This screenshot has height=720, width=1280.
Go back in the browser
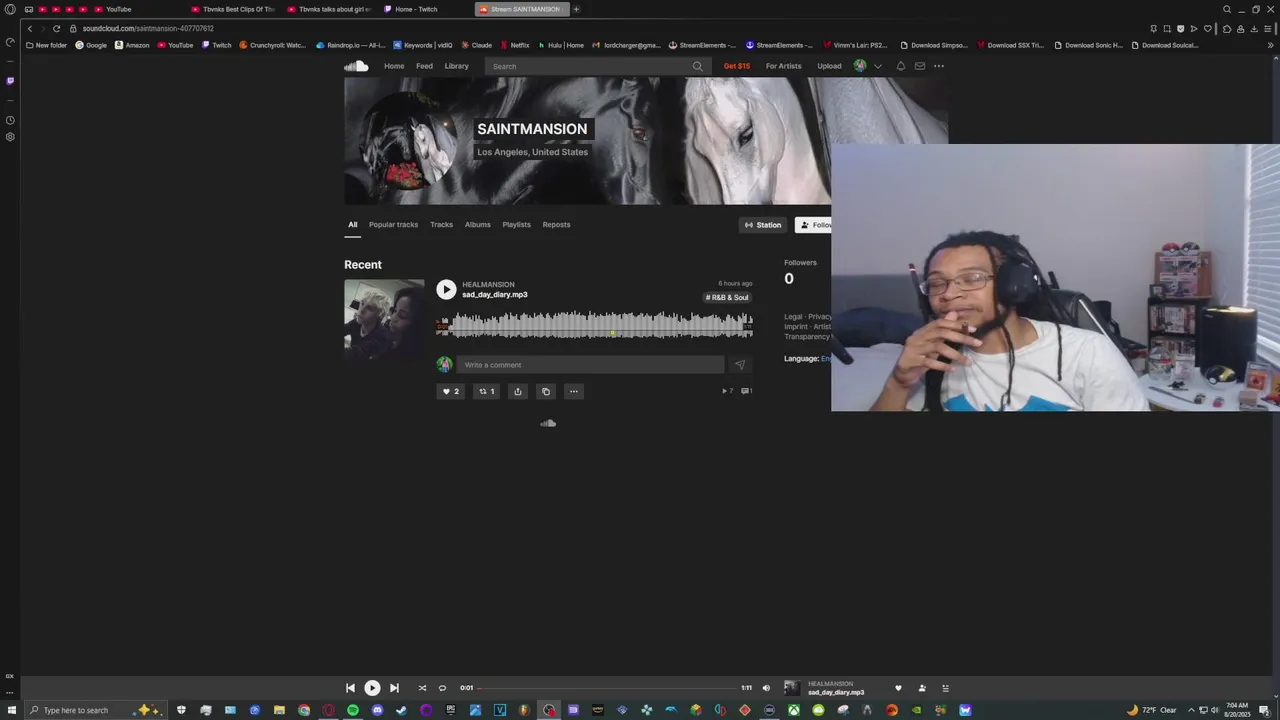[30, 28]
